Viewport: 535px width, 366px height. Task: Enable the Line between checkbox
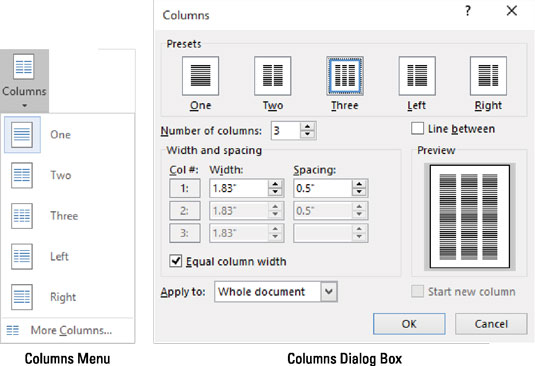pyautogui.click(x=417, y=129)
